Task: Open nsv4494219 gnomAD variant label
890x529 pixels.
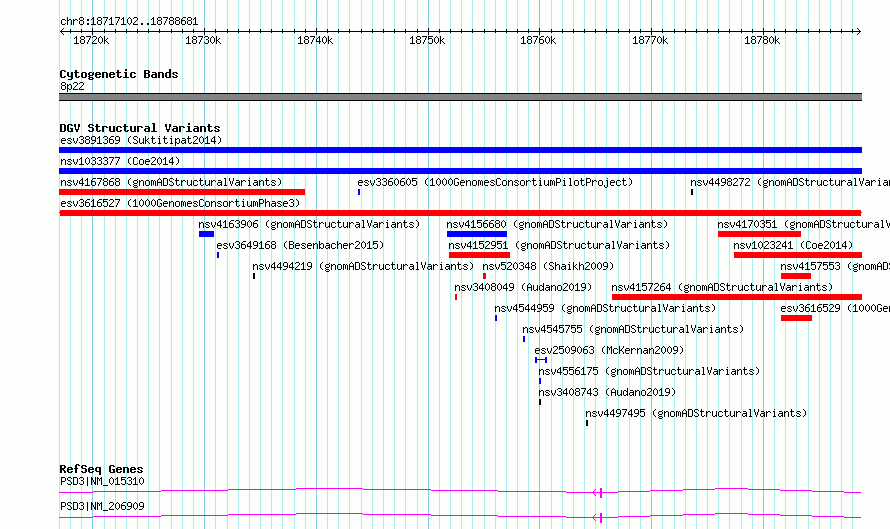Action: coord(363,266)
